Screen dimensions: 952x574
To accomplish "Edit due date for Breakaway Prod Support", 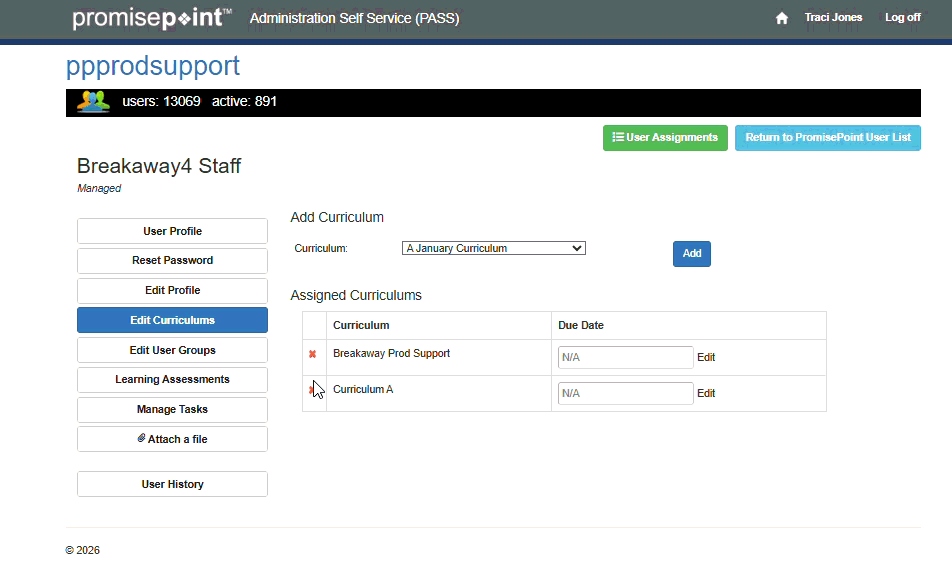I will [x=706, y=358].
